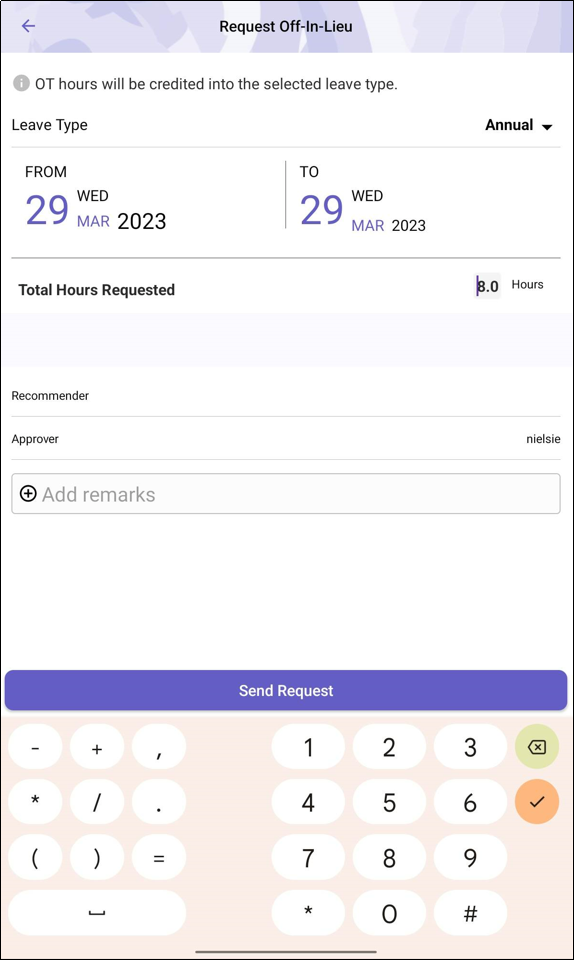Expand the Leave Type dropdown arrow
The width and height of the screenshot is (575, 961).
click(x=547, y=127)
